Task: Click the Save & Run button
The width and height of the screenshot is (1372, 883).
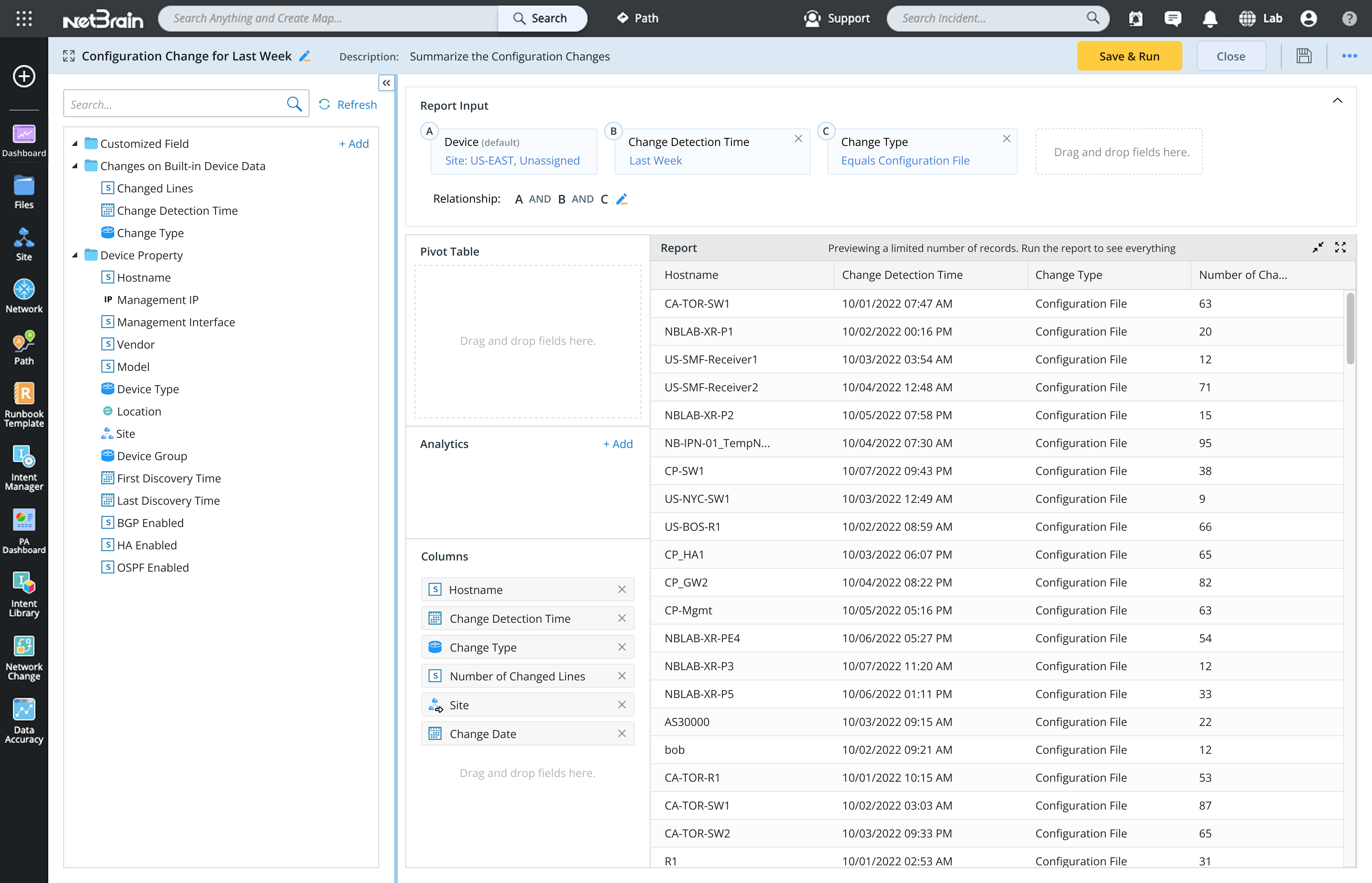Action: coord(1129,56)
